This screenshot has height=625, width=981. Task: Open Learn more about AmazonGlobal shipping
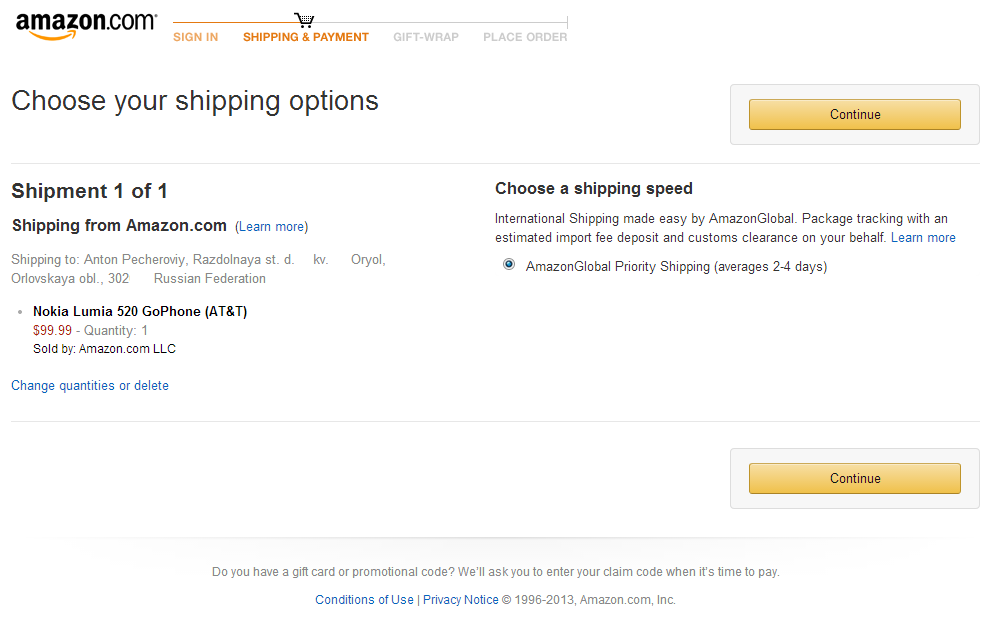pos(923,238)
